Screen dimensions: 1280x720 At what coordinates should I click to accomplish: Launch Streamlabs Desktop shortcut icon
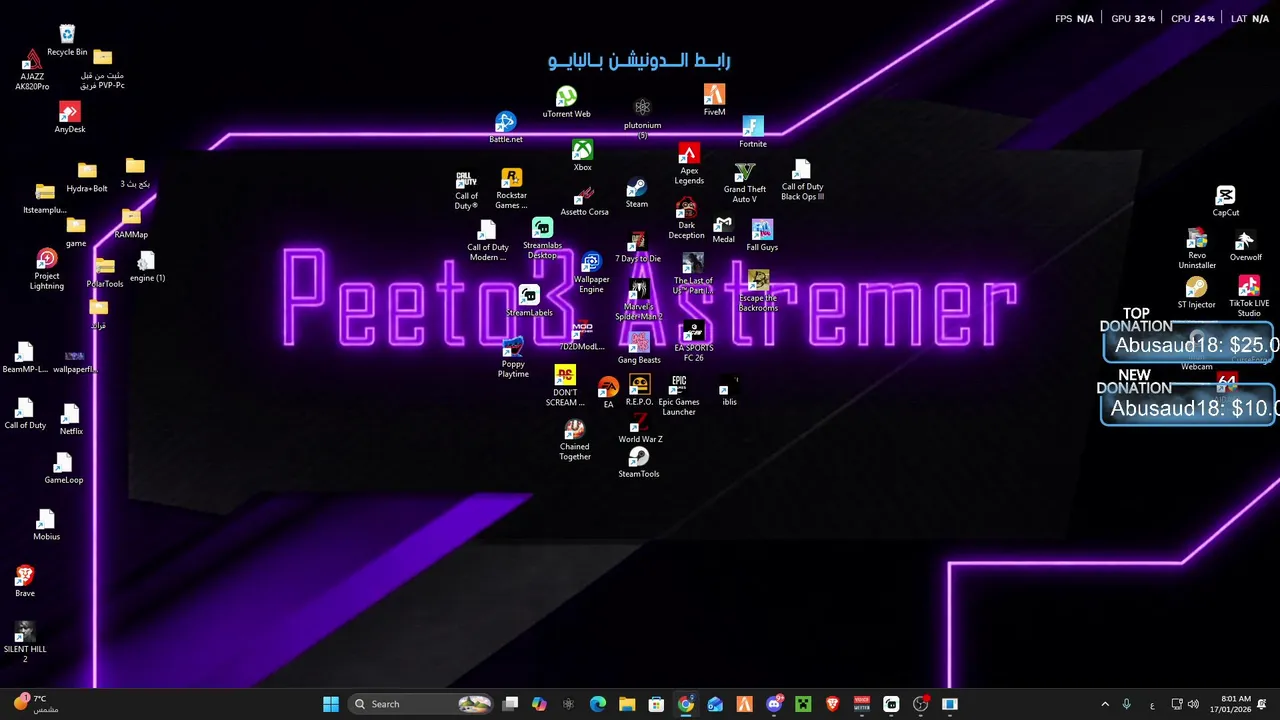pyautogui.click(x=542, y=239)
